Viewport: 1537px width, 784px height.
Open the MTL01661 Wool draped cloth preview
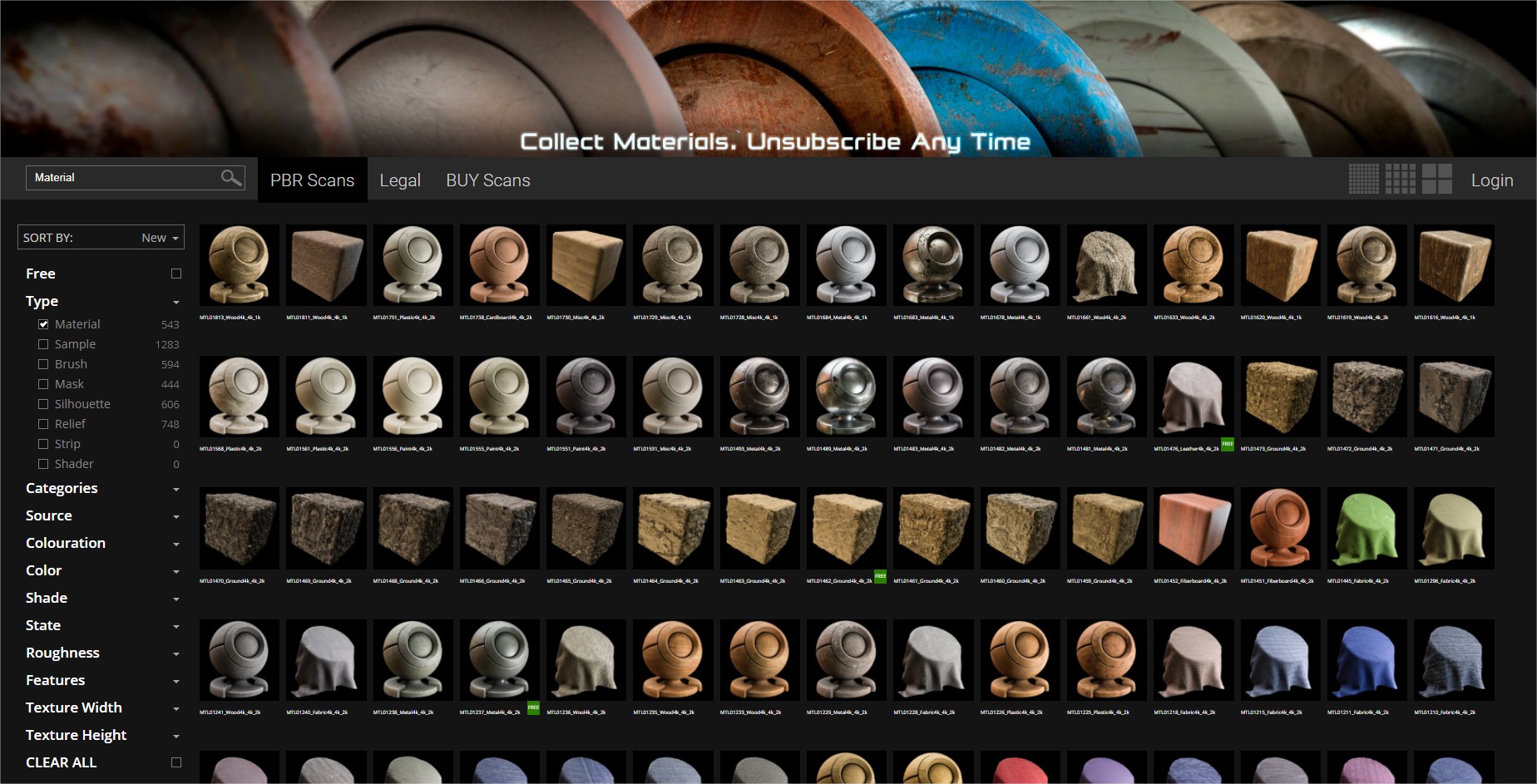tap(1106, 265)
